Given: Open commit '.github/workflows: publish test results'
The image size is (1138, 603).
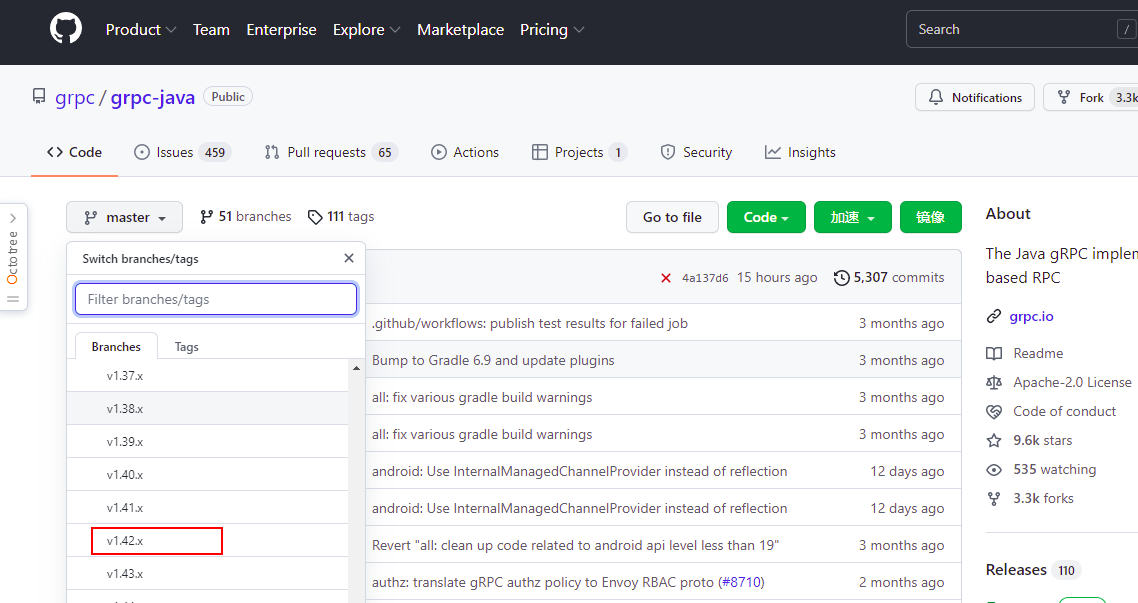Looking at the screenshot, I should pos(530,324).
